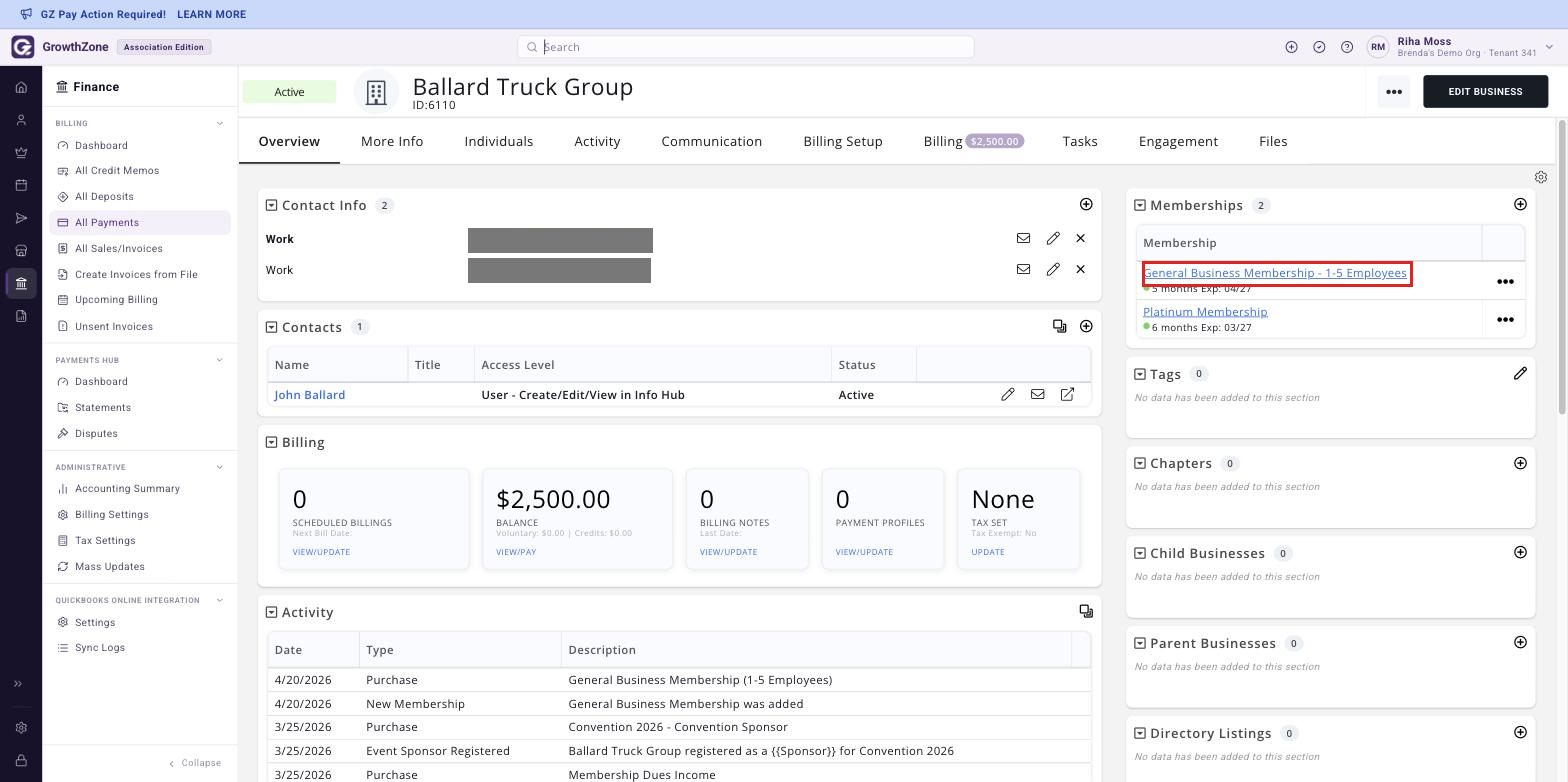Viewport: 1568px width, 782px height.
Task: Open quick add plus in header
Action: (1291, 47)
